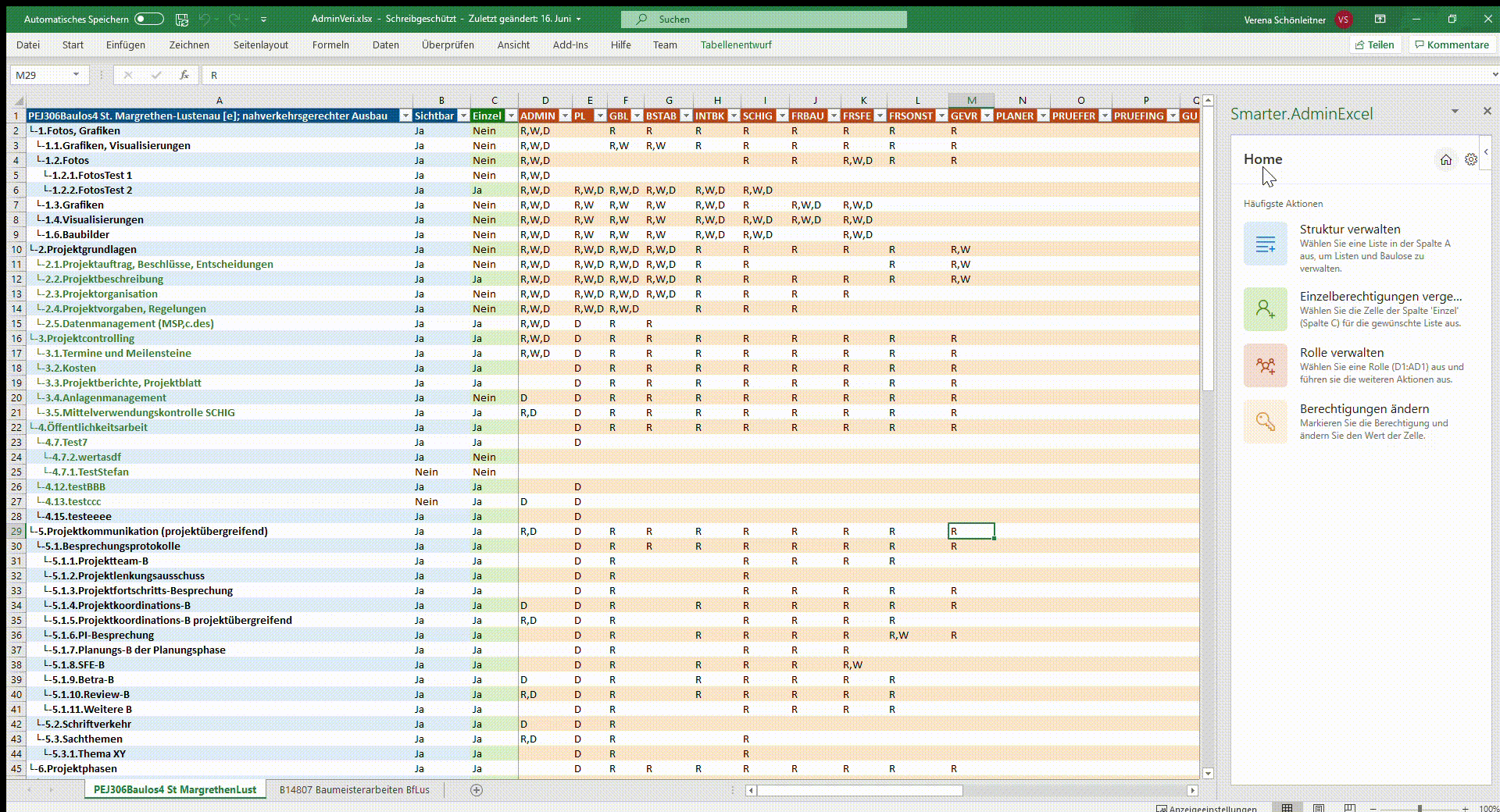
Task: Click the Berechtigungen ändern key icon
Action: point(1265,422)
